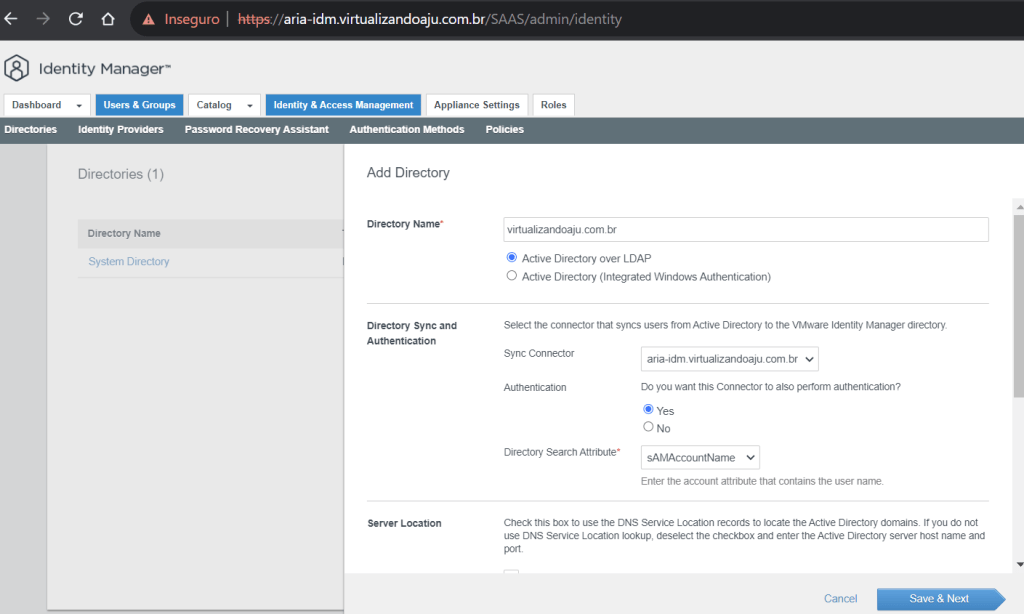Image resolution: width=1024 pixels, height=614 pixels.
Task: Go to Authentication Methods submenu
Action: pos(406,130)
